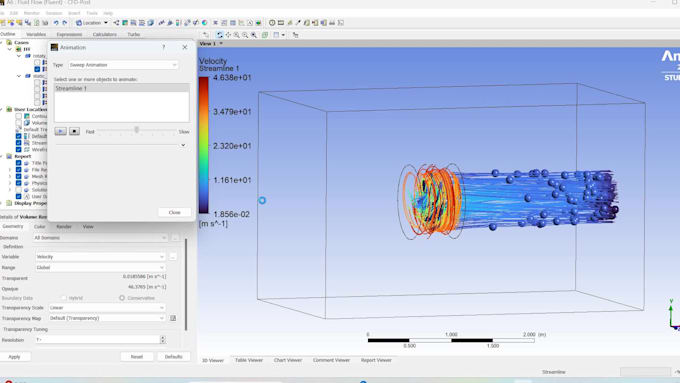Expand the Mesh Report tree node
The image size is (680, 383).
10,177
